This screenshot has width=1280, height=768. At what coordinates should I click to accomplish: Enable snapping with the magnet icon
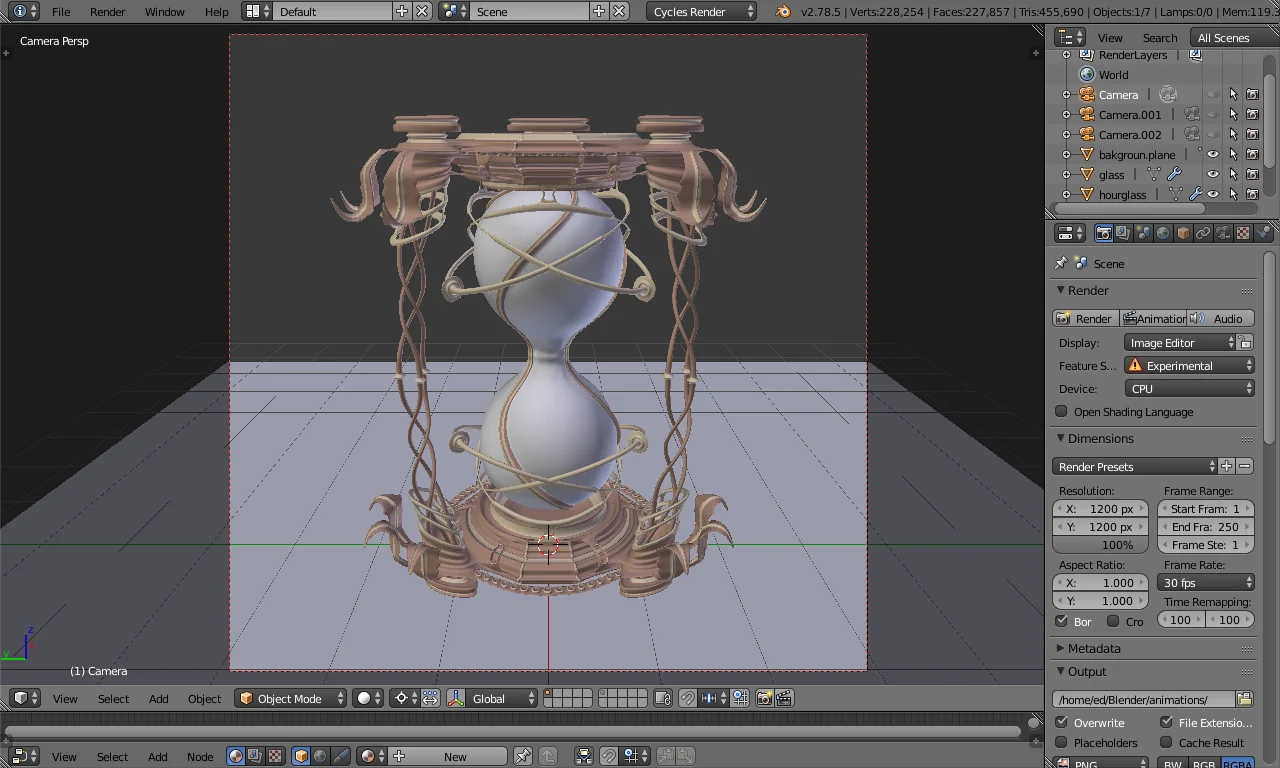(x=689, y=698)
